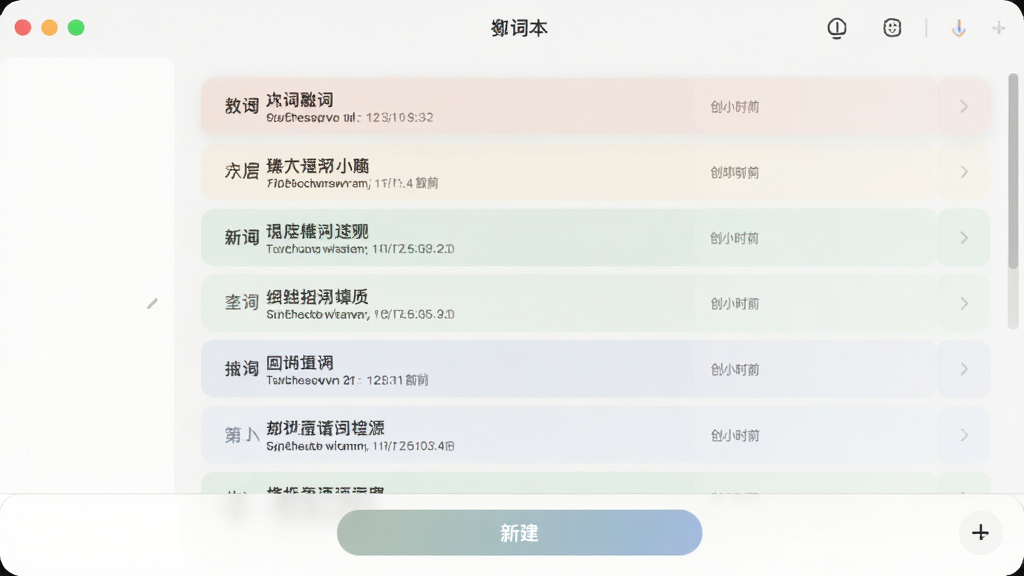Image resolution: width=1024 pixels, height=576 pixels.
Task: Open chevron on the fifth blue row
Action: pyautogui.click(x=964, y=369)
